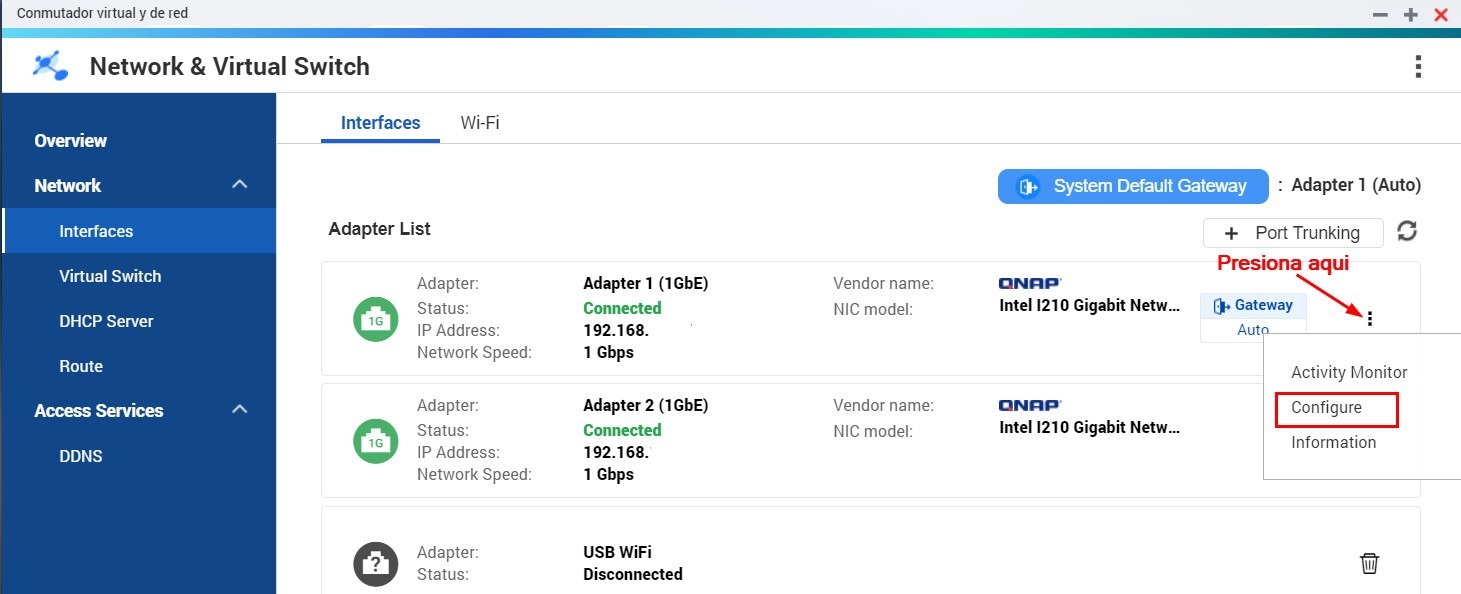The width and height of the screenshot is (1461, 594).
Task: Click the Network & Virtual Switch logo icon
Action: pyautogui.click(x=50, y=67)
